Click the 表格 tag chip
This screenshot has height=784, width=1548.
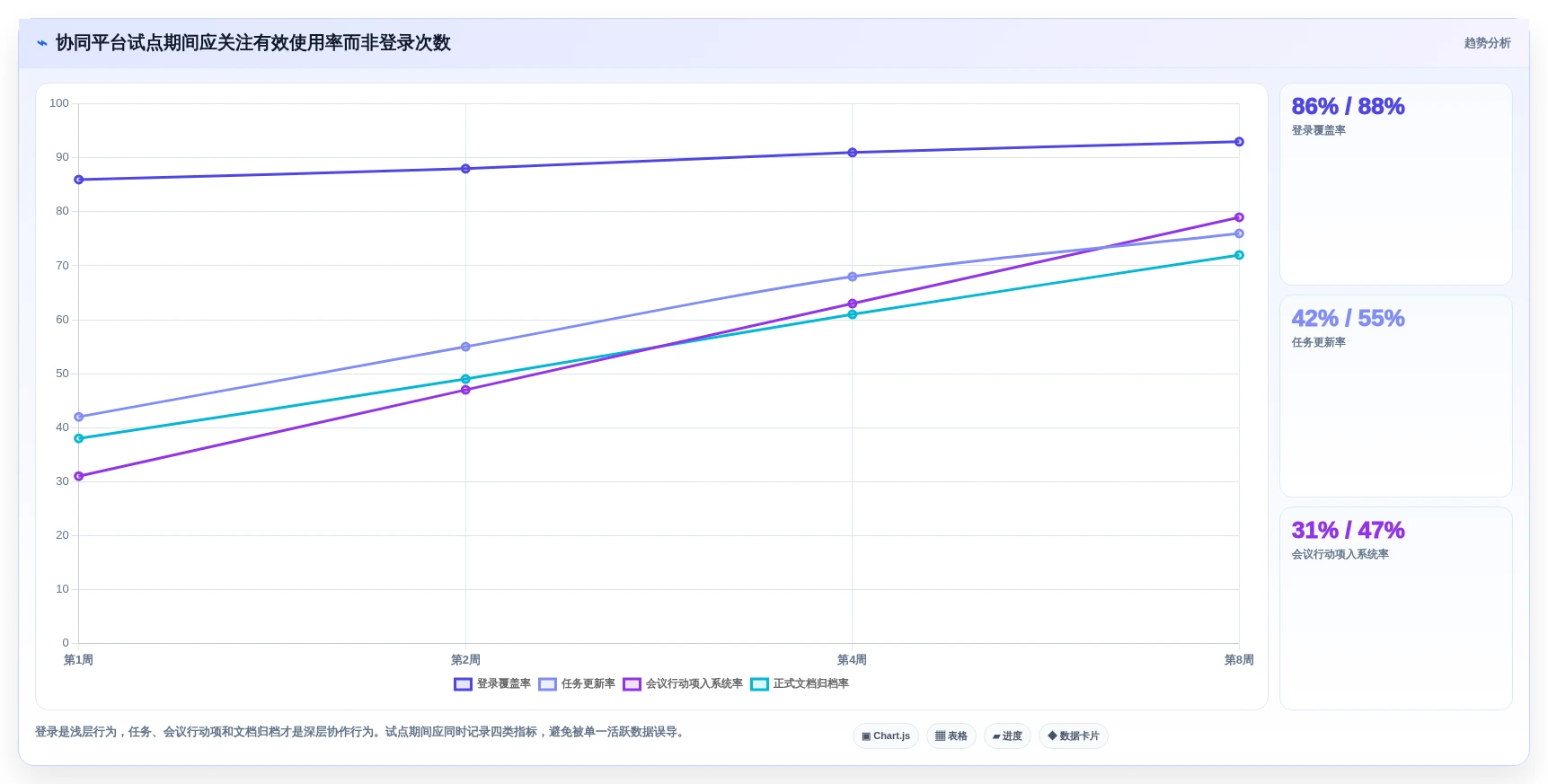[x=951, y=736]
